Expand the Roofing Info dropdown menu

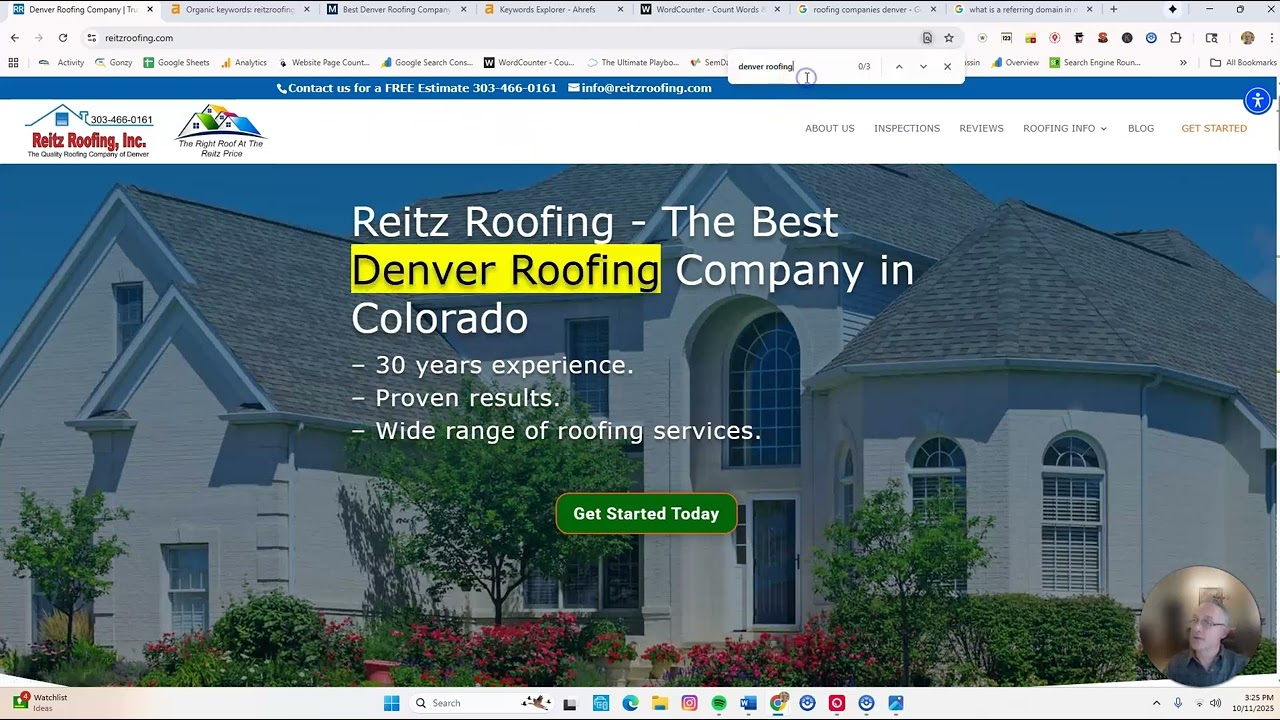1064,128
